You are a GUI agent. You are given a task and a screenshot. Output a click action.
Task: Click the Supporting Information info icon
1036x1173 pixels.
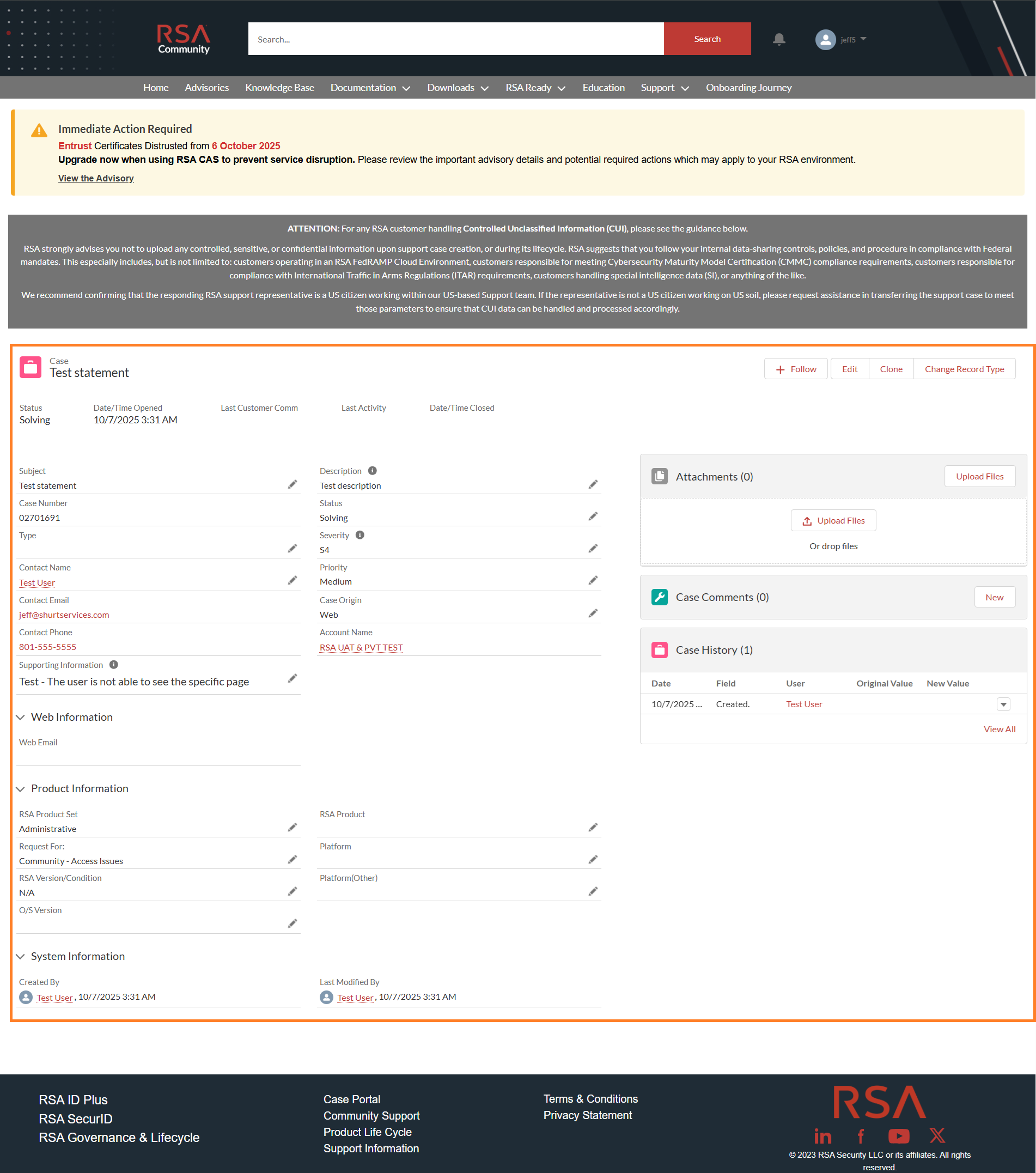[114, 665]
